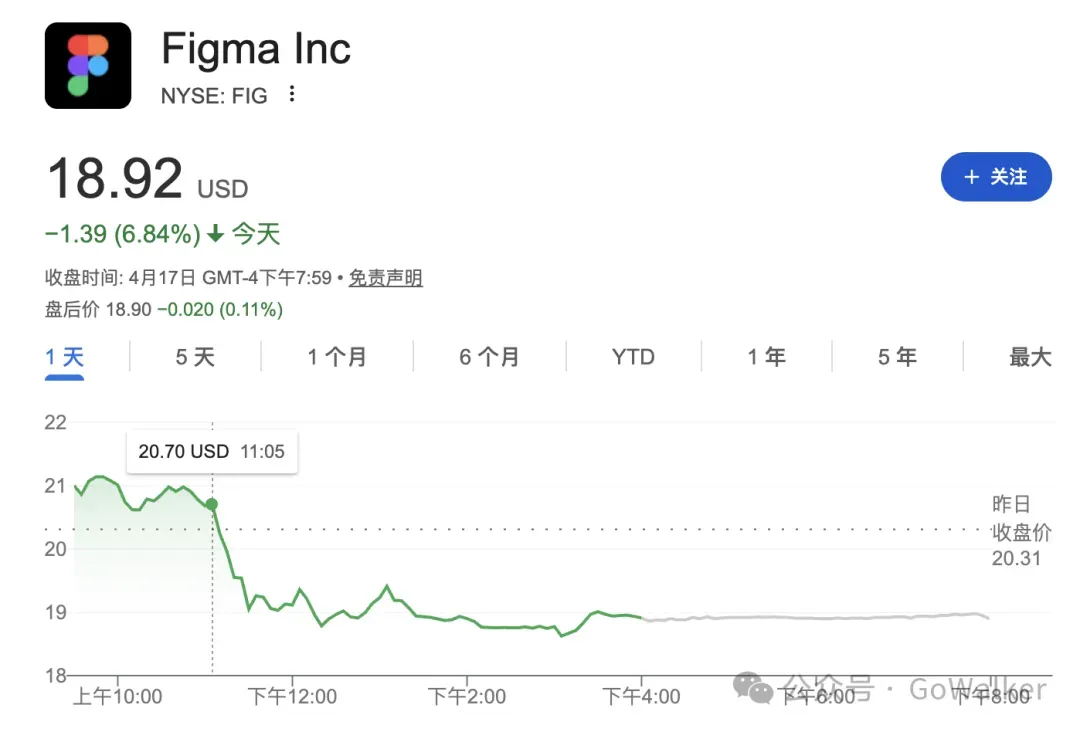
Task: Show the 最大 maximum range
Action: coord(1030,357)
